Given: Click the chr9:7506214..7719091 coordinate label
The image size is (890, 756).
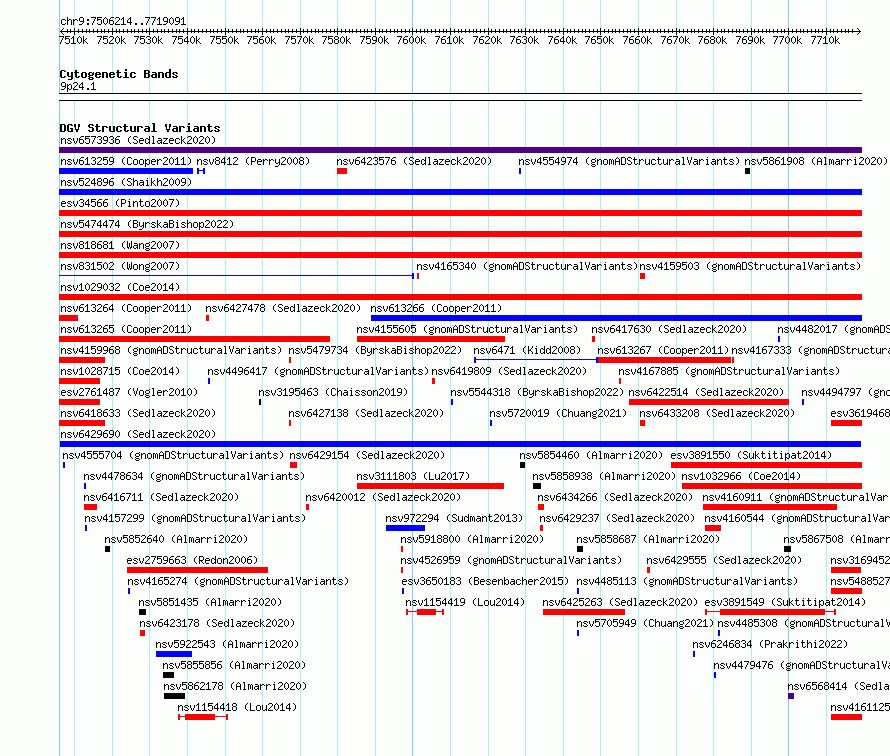Looking at the screenshot, I should point(123,21).
